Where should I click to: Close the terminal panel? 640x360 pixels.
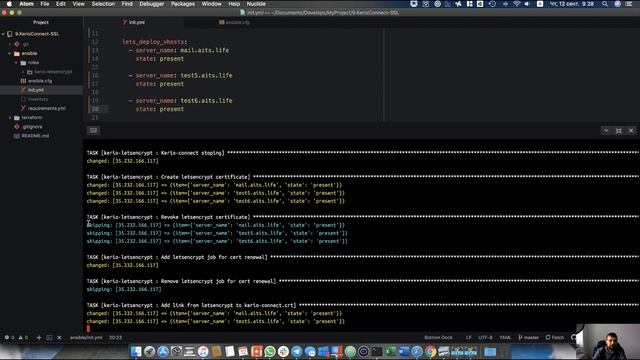pos(631,131)
